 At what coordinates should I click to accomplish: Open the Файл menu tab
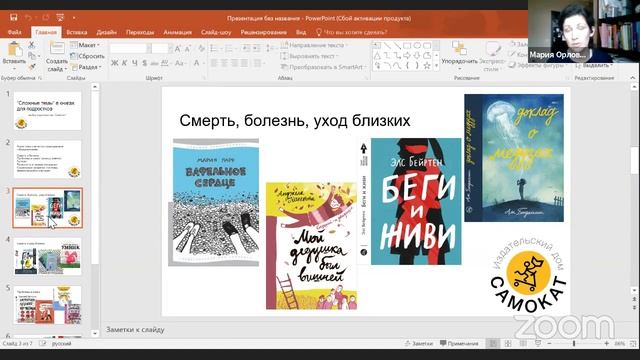(14, 32)
